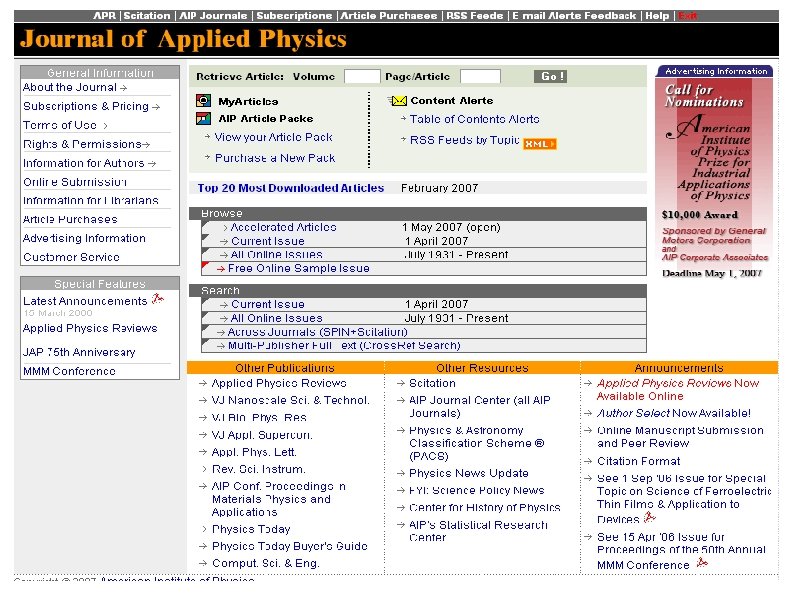Open MMM Conference sidebar link
794x595 pixels.
pos(69,371)
